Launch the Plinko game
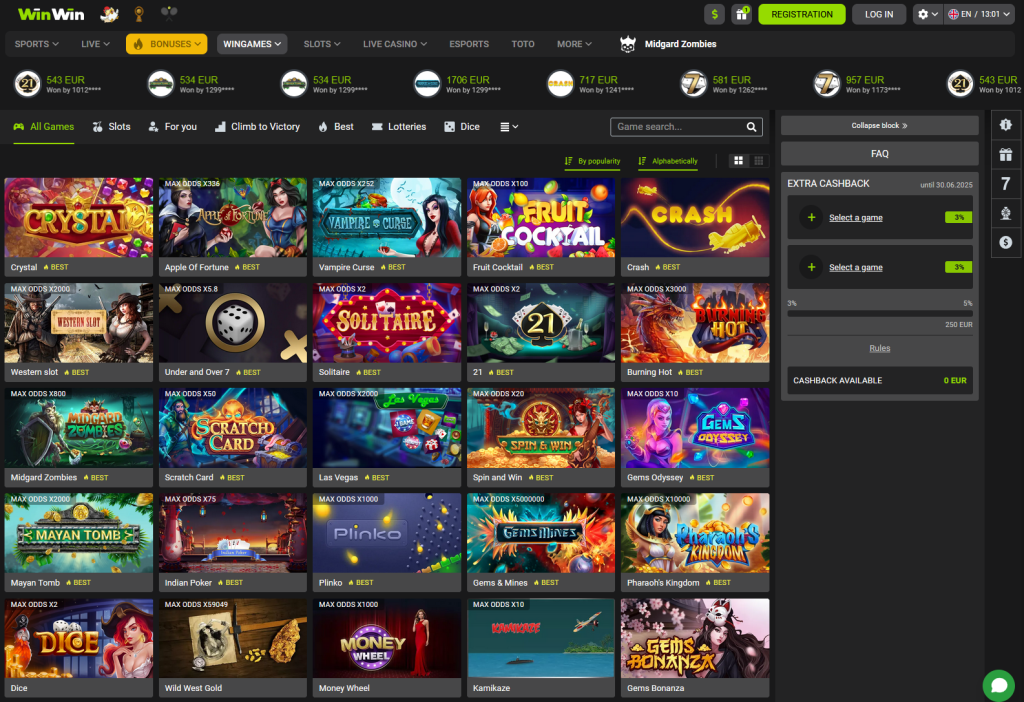The height and width of the screenshot is (702, 1024). point(387,542)
